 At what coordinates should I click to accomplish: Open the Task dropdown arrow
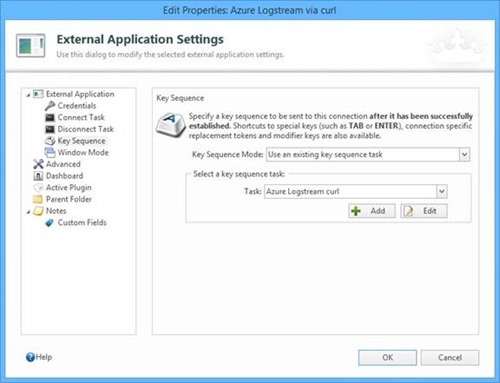[442, 191]
